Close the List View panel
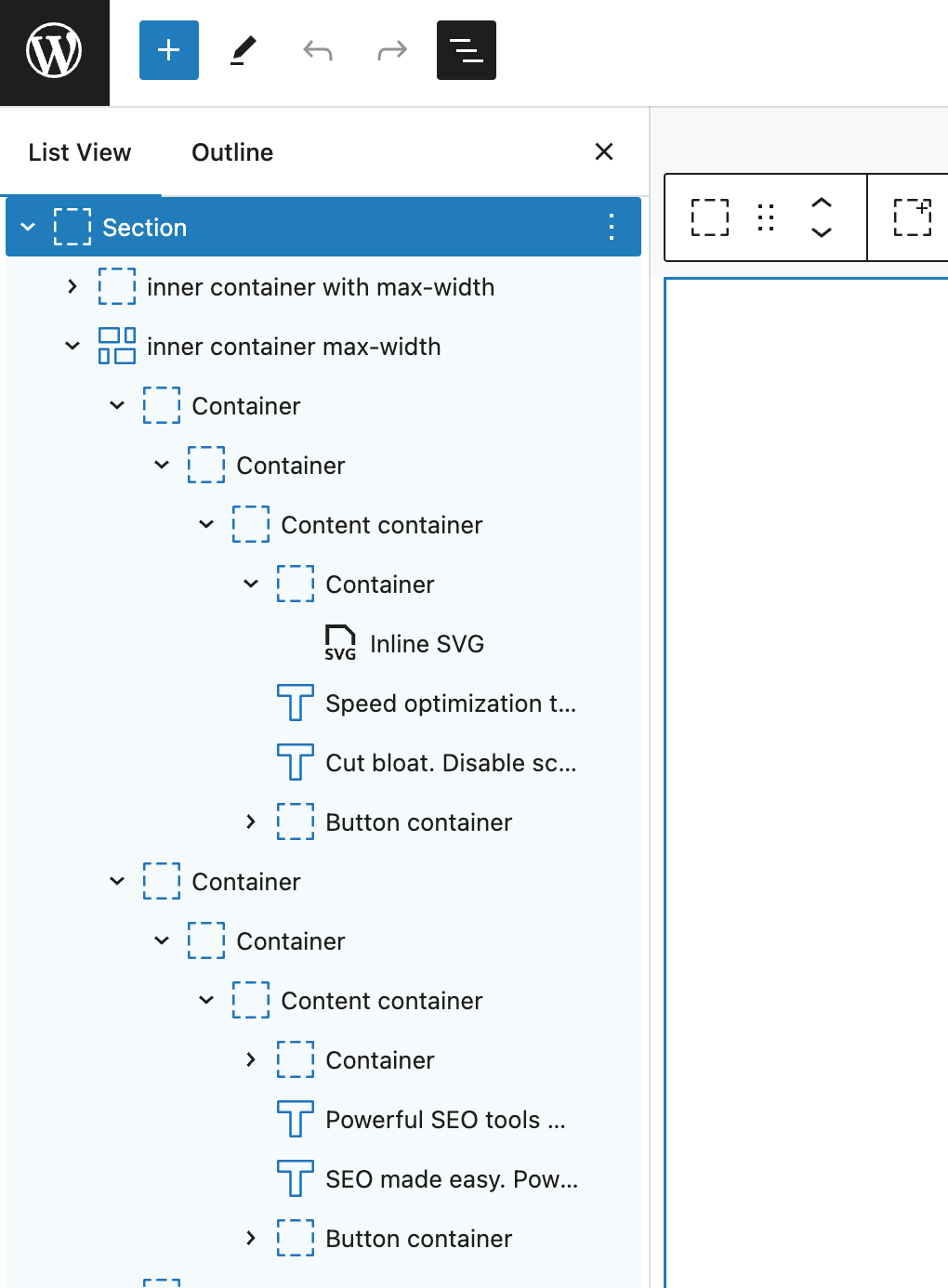The height and width of the screenshot is (1288, 948). coord(604,151)
